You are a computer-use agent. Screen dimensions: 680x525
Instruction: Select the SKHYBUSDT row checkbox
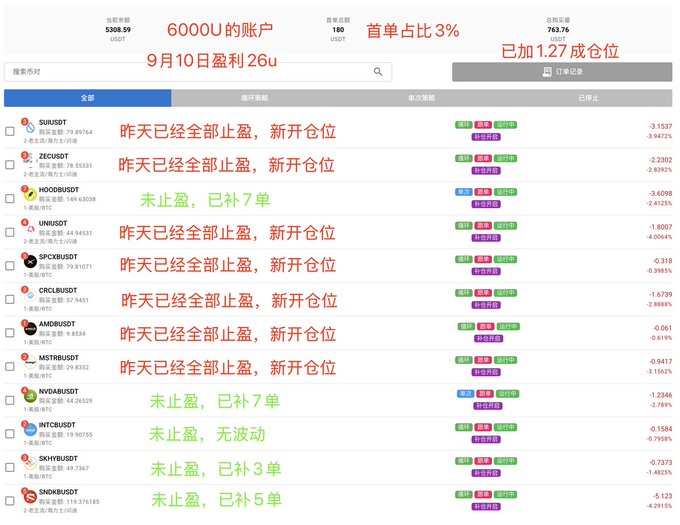point(10,467)
